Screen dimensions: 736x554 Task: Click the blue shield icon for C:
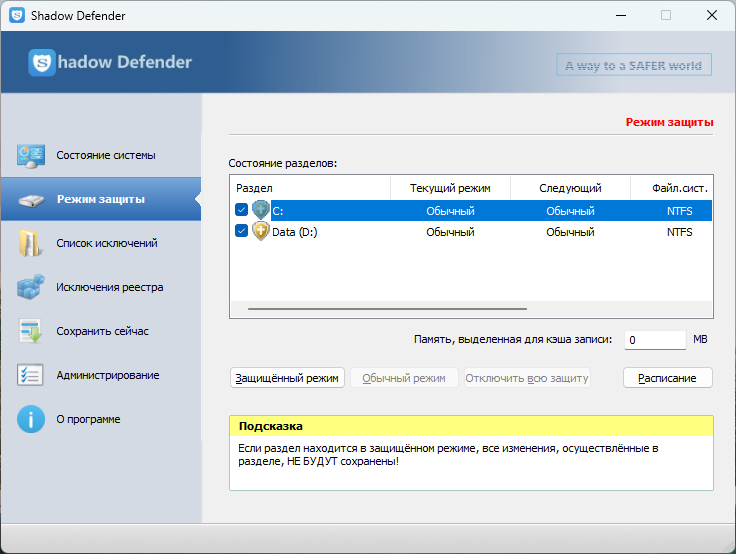tap(261, 210)
